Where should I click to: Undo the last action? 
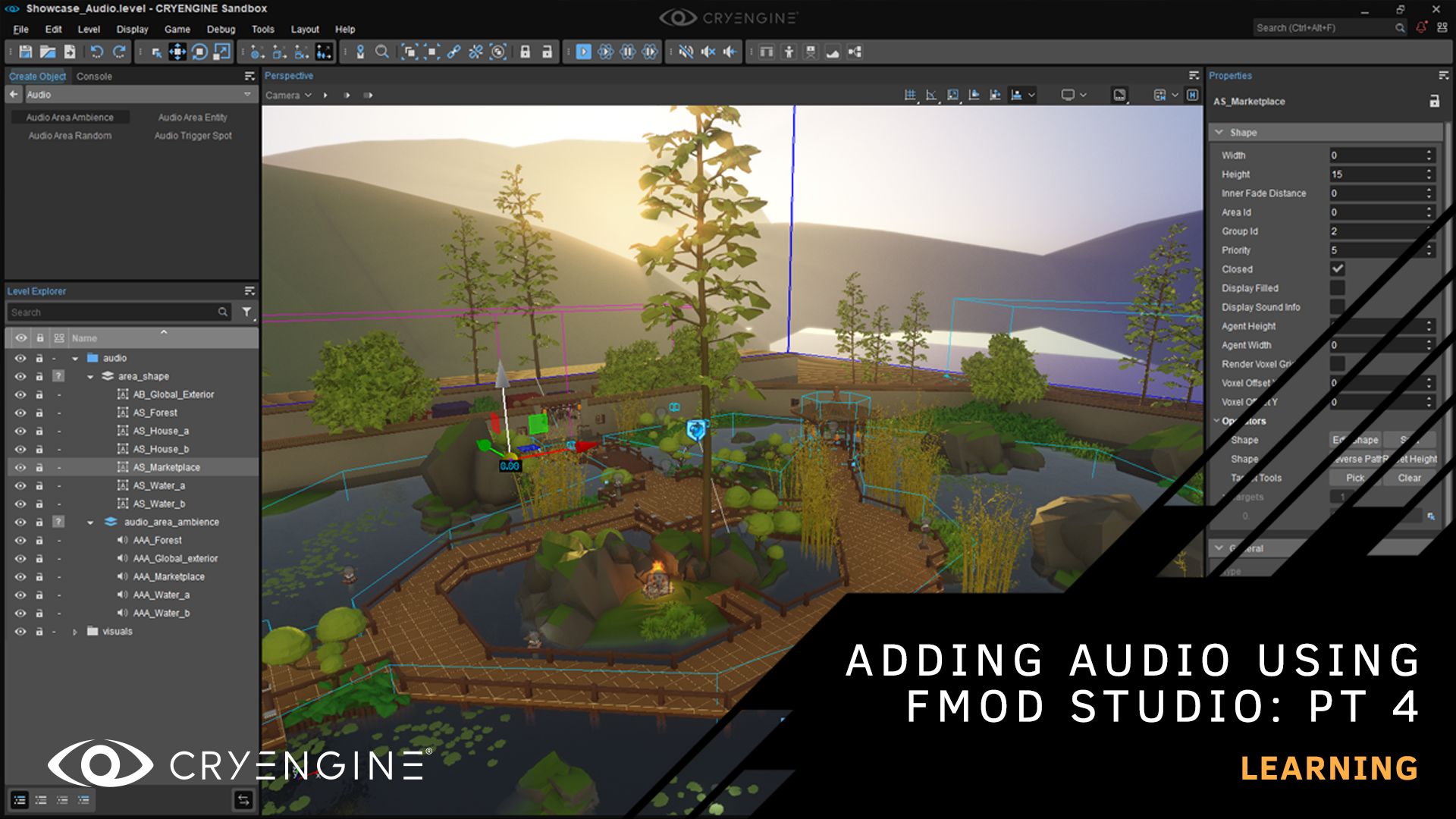tap(96, 52)
